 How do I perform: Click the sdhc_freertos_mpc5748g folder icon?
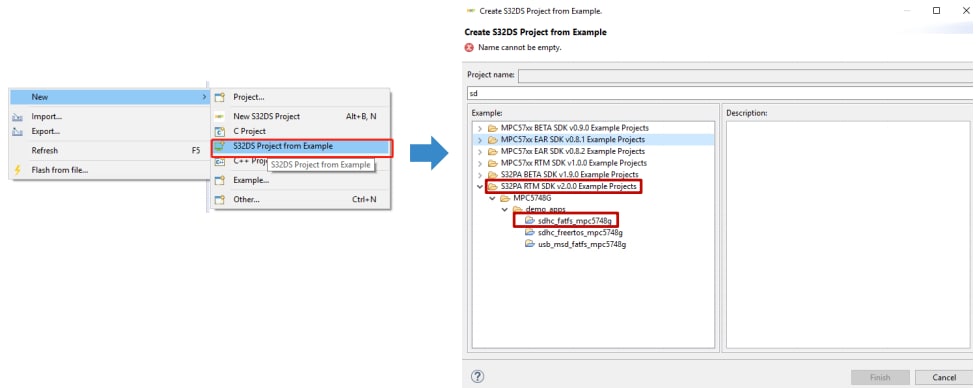coord(530,232)
